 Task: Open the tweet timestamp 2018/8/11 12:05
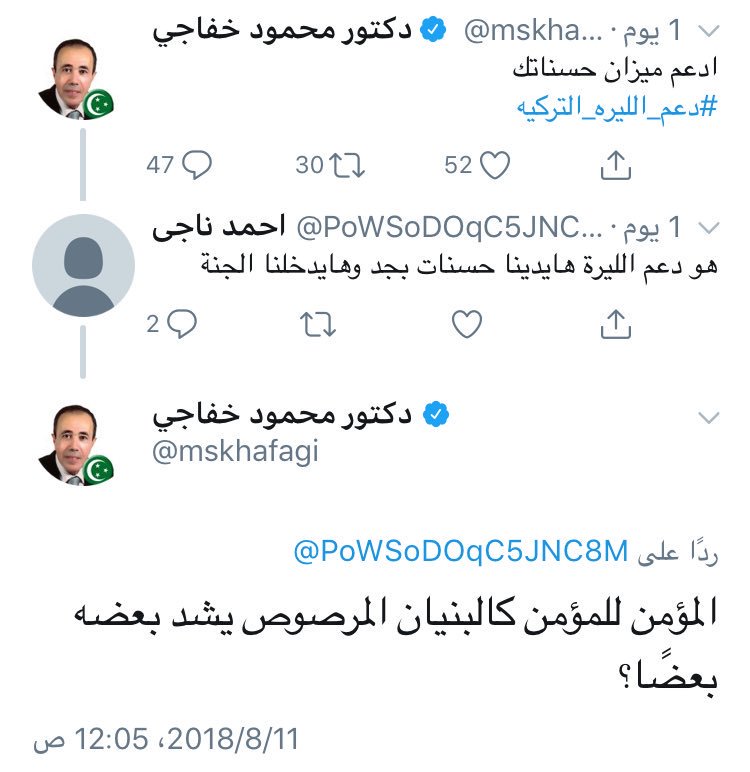[166, 739]
